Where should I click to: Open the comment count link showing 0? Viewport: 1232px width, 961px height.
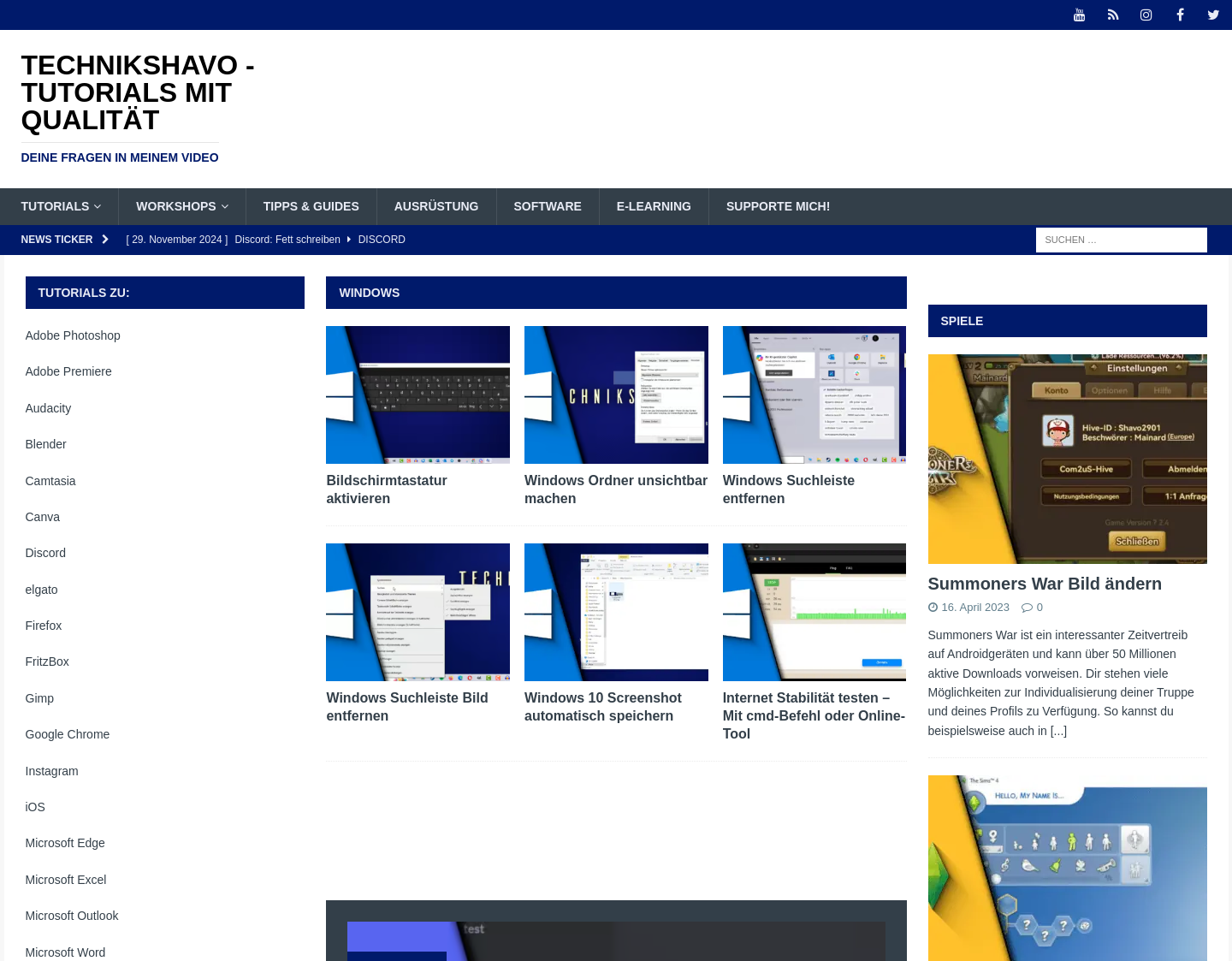(x=1039, y=608)
